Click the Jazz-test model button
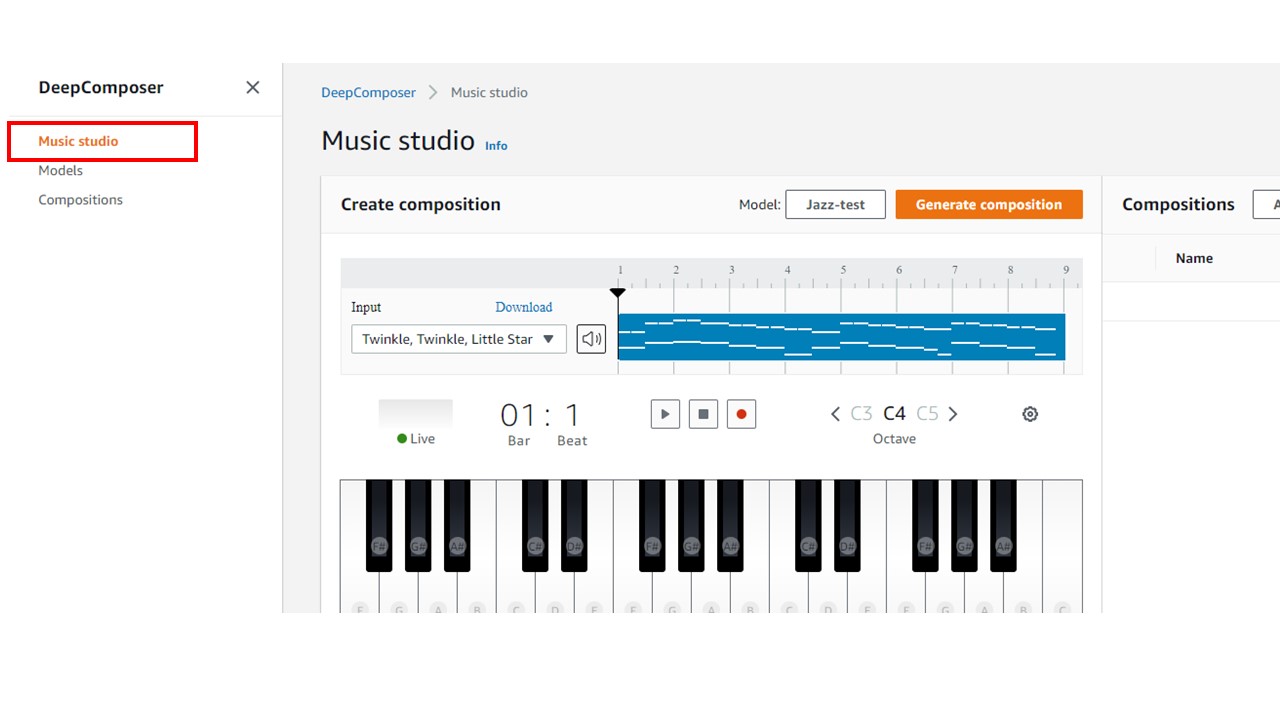1280x720 pixels. pyautogui.click(x=836, y=204)
